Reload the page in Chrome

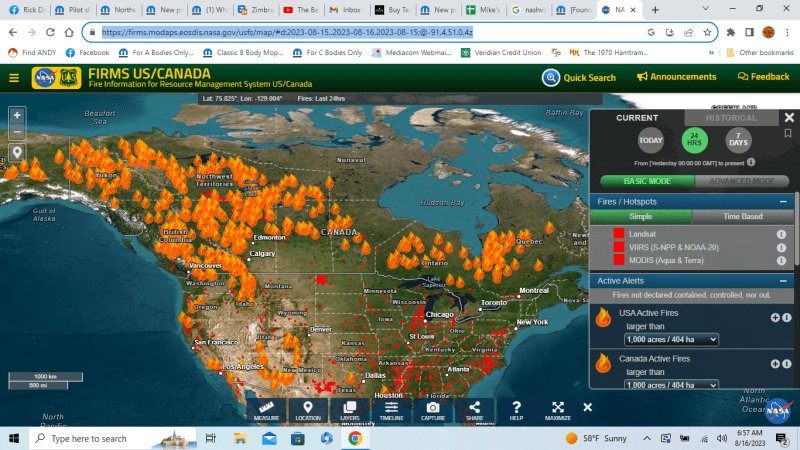(x=50, y=32)
